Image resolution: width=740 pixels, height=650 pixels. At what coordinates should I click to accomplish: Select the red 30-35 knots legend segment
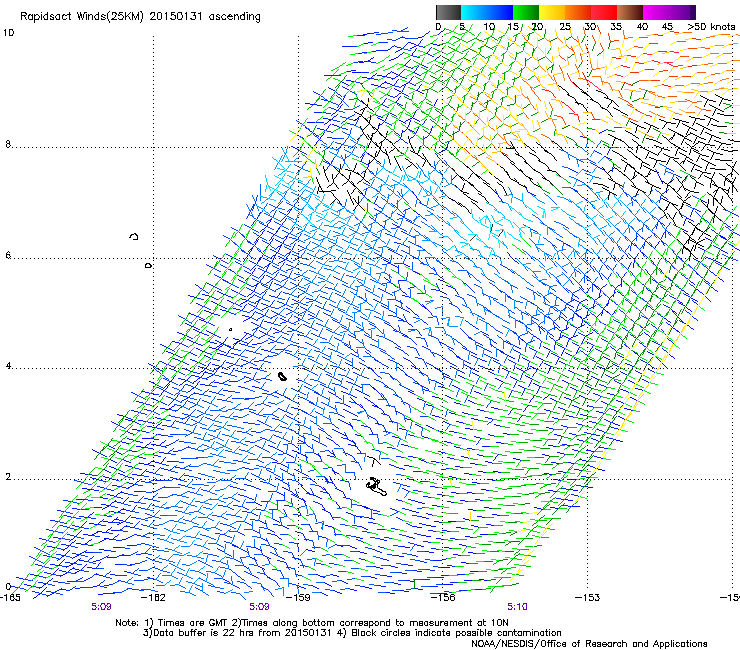tap(604, 12)
